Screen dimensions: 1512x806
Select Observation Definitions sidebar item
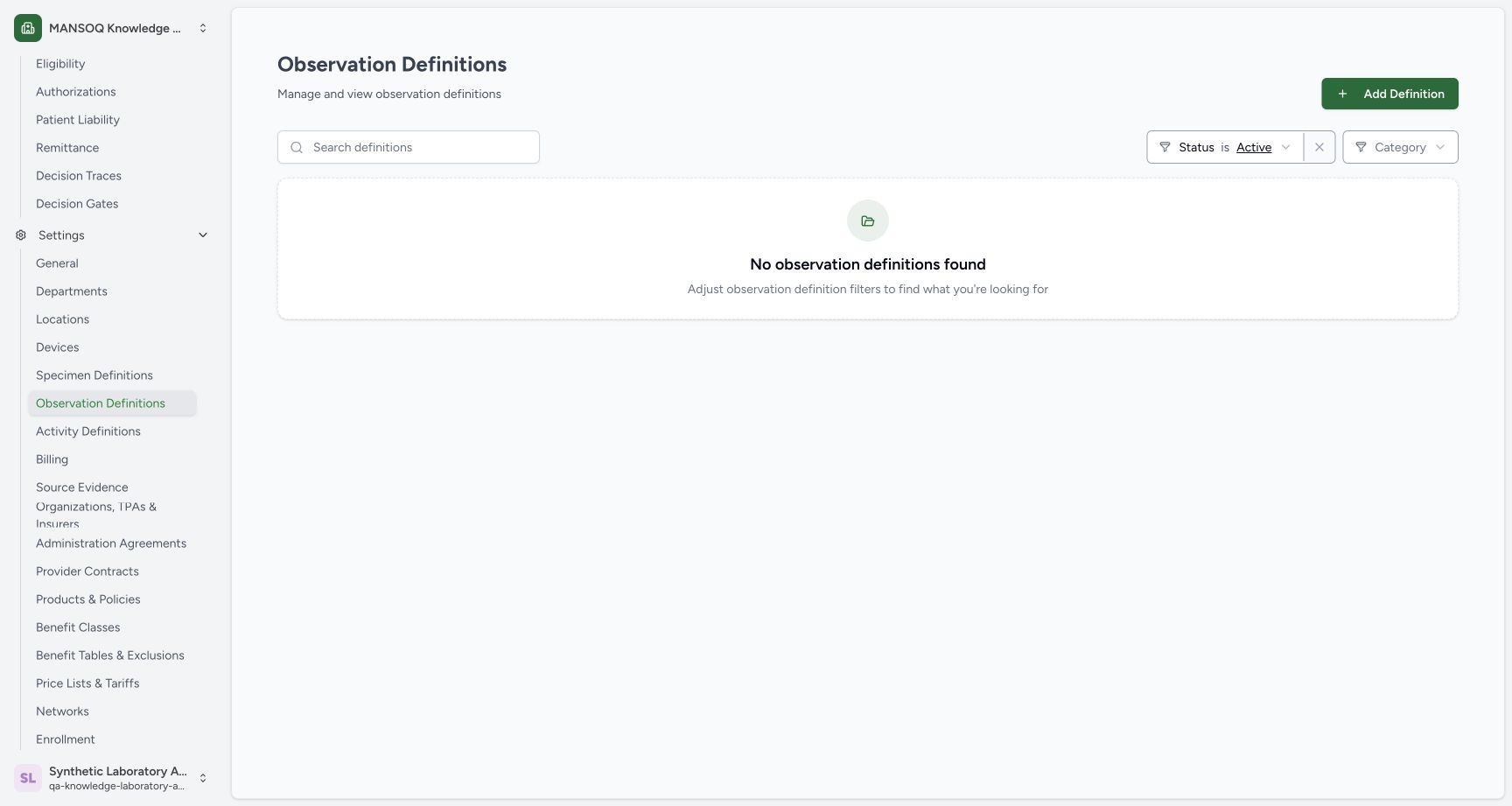pyautogui.click(x=112, y=403)
